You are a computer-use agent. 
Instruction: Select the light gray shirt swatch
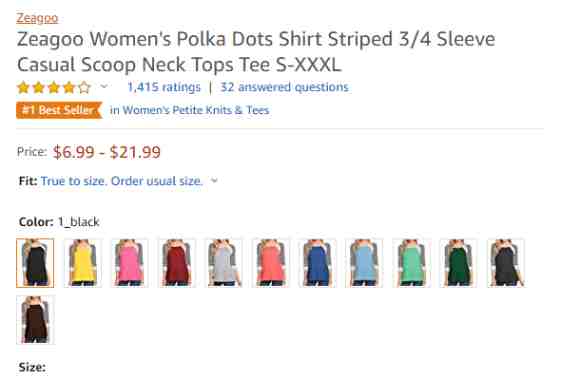[223, 263]
